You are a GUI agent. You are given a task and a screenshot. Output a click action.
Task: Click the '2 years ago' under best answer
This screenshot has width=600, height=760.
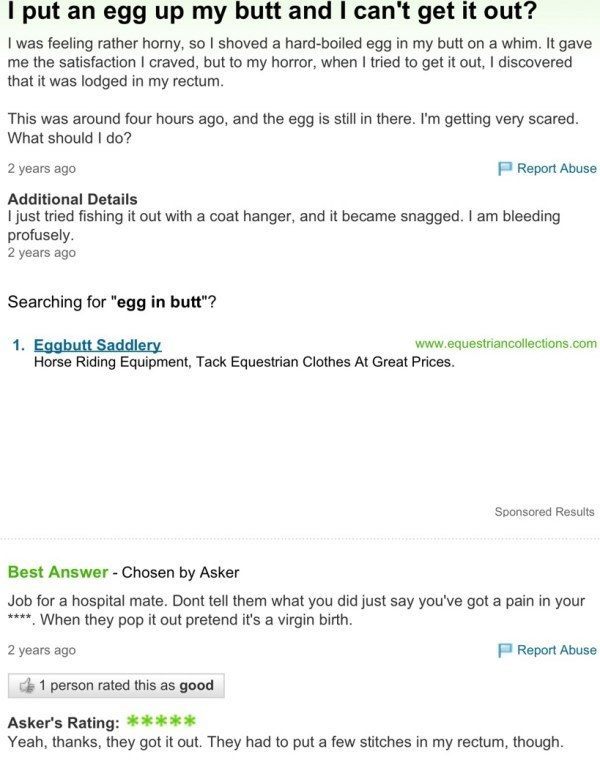[42, 650]
